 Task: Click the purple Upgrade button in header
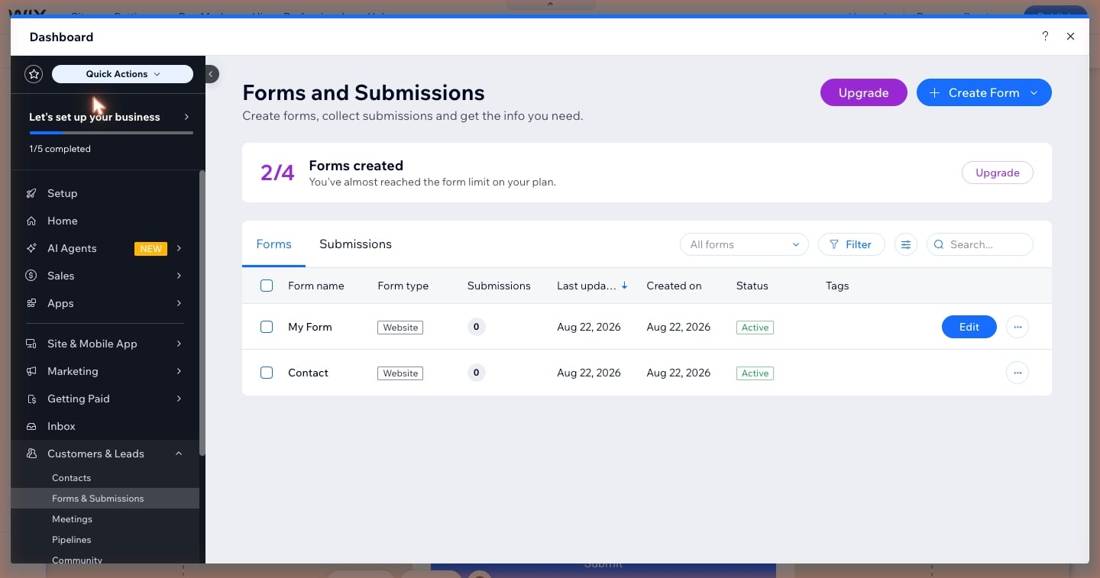[x=864, y=93]
